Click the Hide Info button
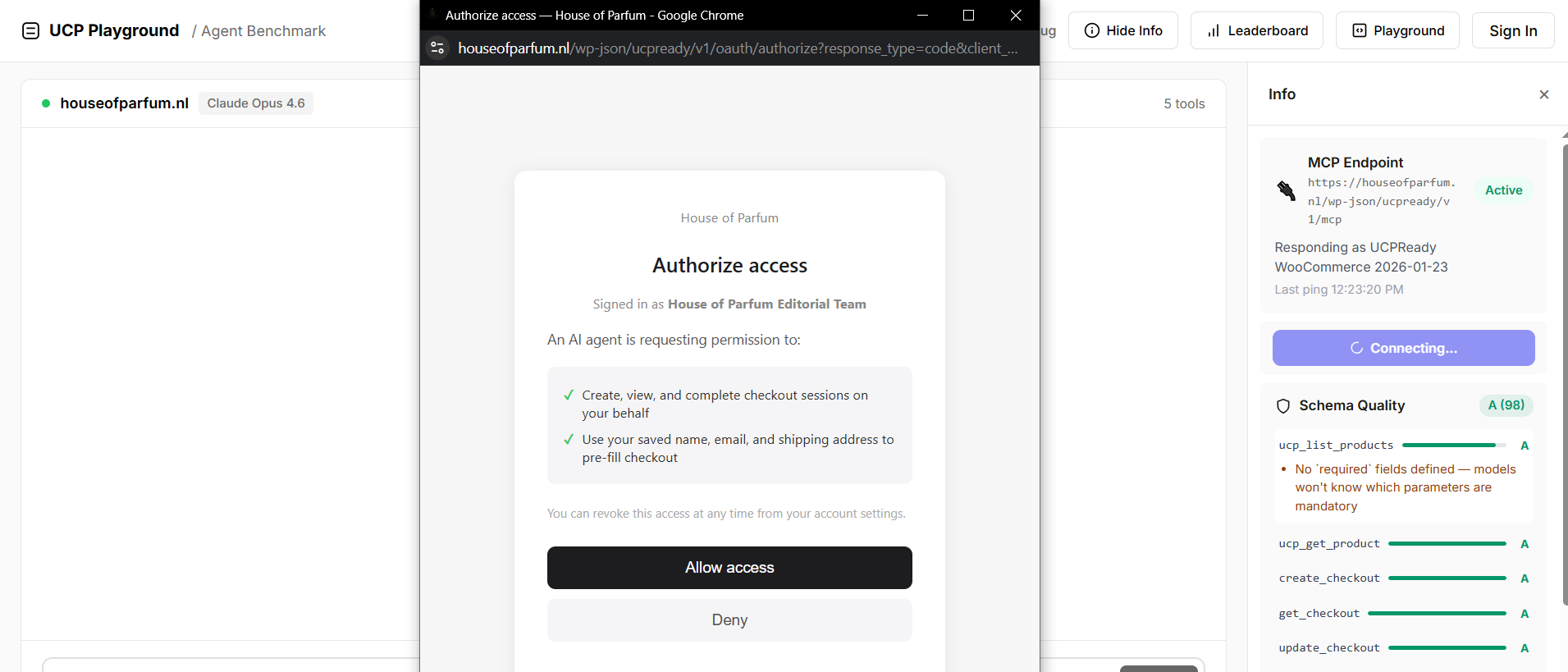 1122,30
